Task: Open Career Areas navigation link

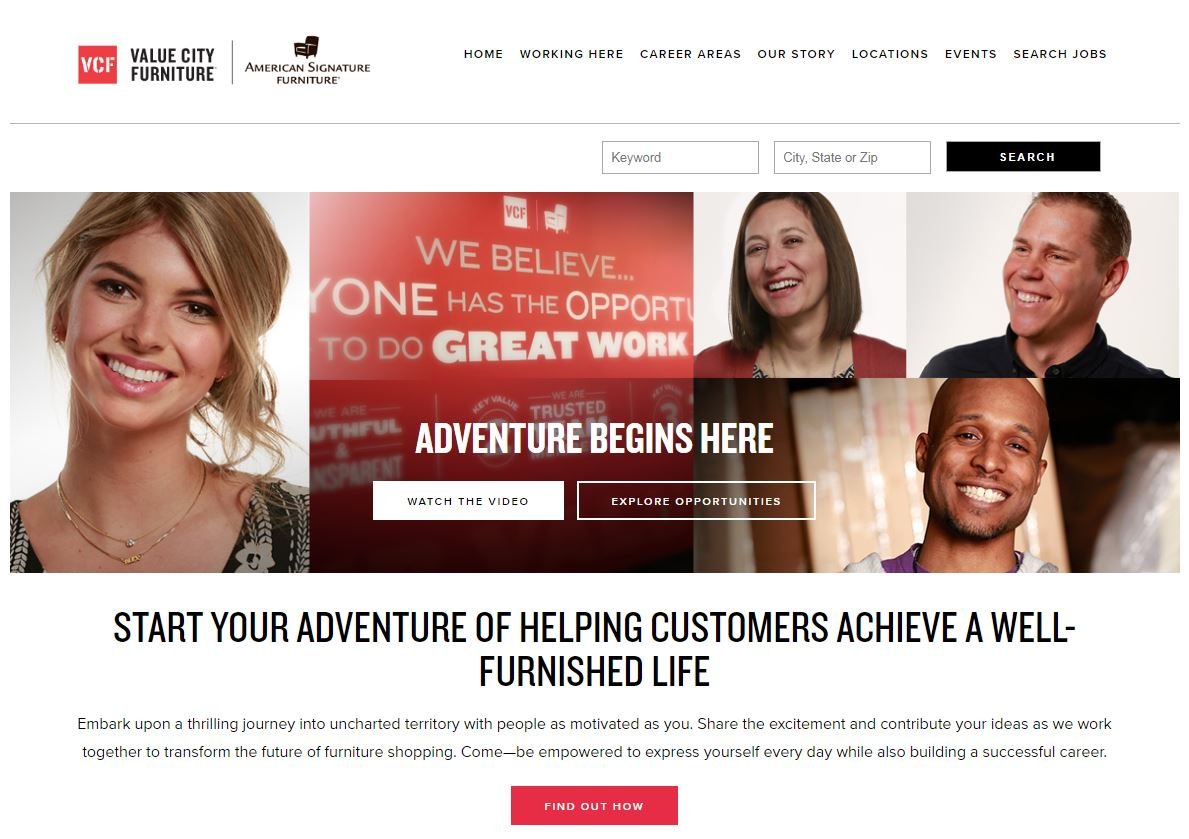Action: pos(690,54)
